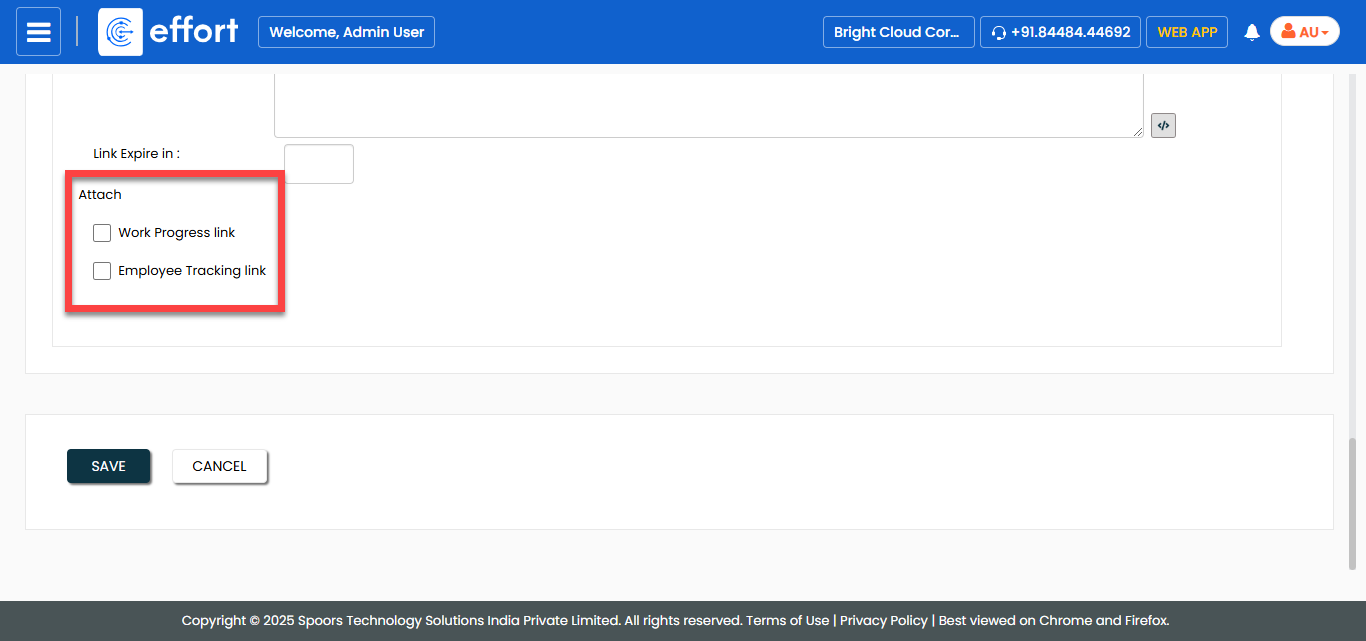Open the Terms of Use link
Image resolution: width=1366 pixels, height=641 pixels.
(x=787, y=620)
